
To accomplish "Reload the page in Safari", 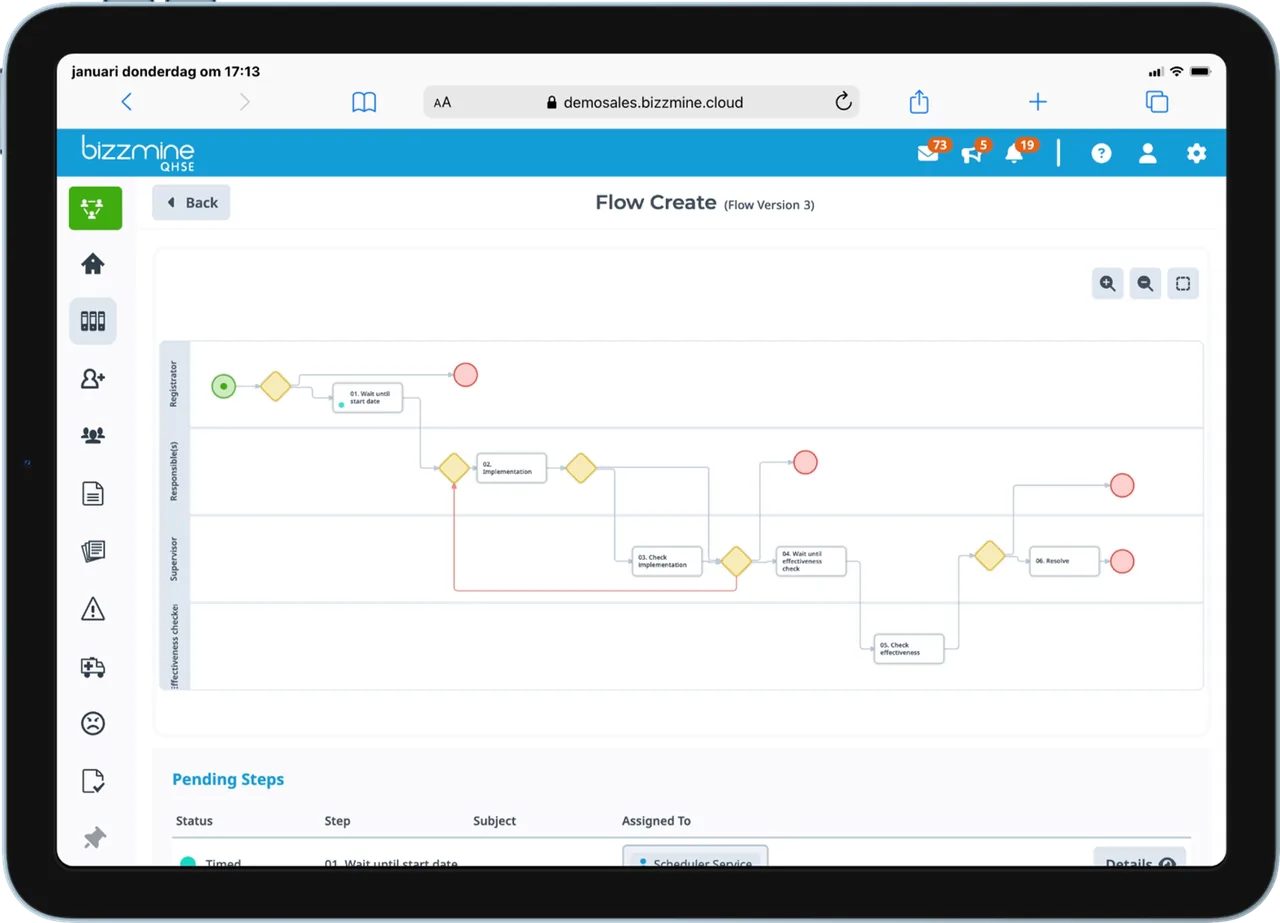I will [x=843, y=101].
